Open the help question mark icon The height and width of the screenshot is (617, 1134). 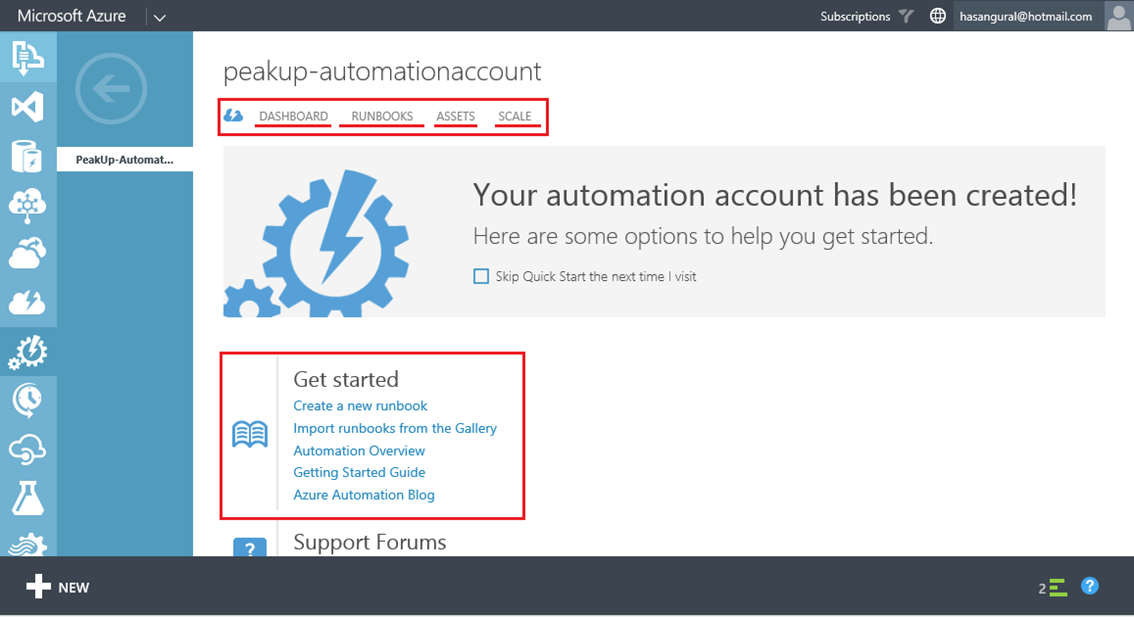[x=1090, y=586]
